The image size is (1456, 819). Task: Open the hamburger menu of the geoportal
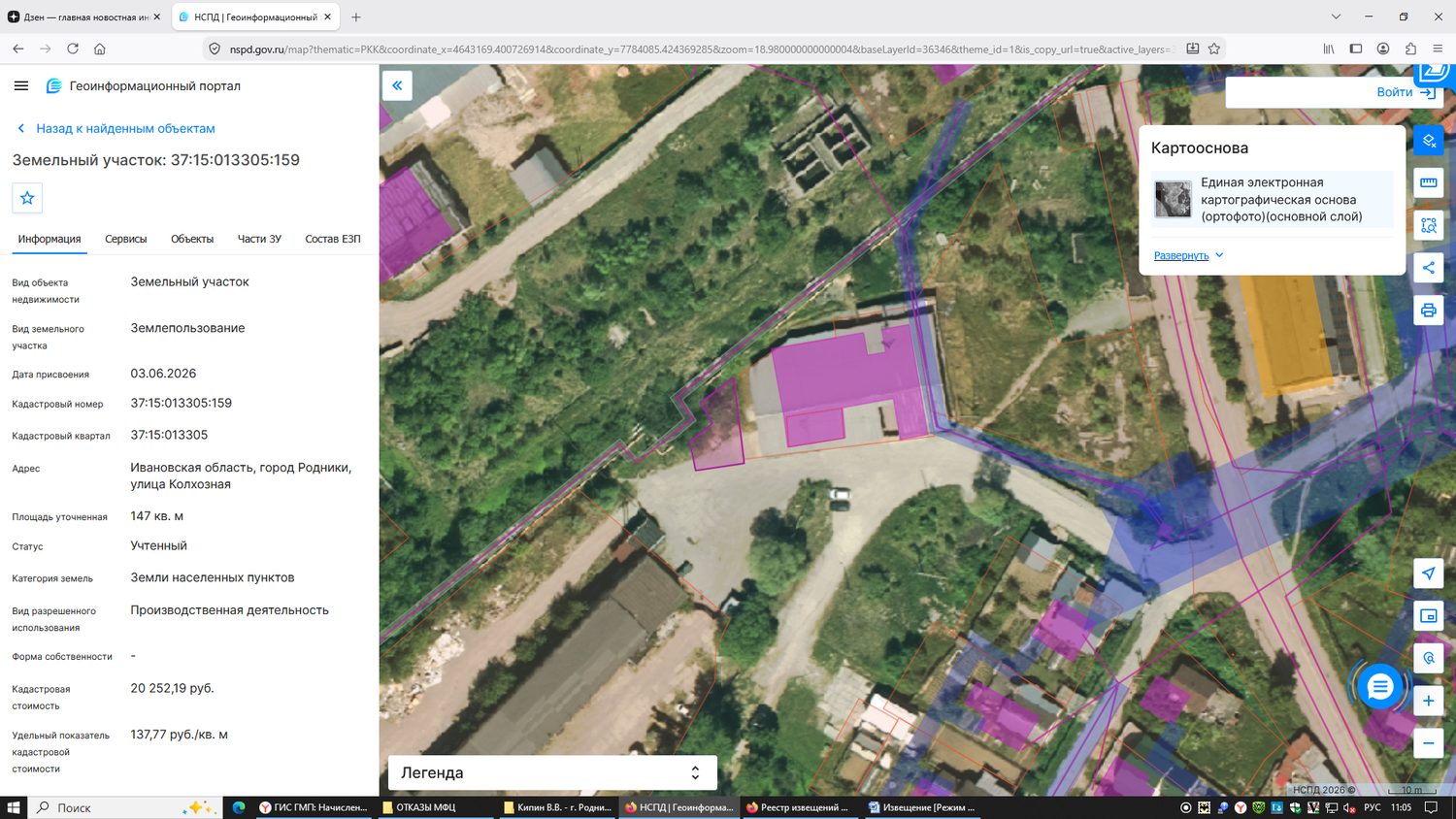(21, 85)
